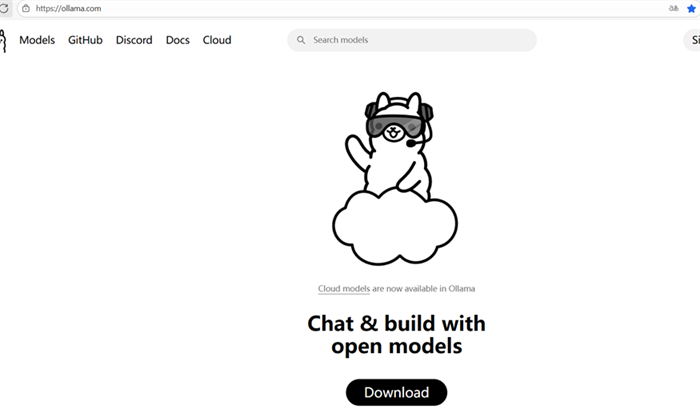Viewport: 700px width, 407px height.
Task: Click the Ollama llama logo in navbar
Action: pos(2,40)
